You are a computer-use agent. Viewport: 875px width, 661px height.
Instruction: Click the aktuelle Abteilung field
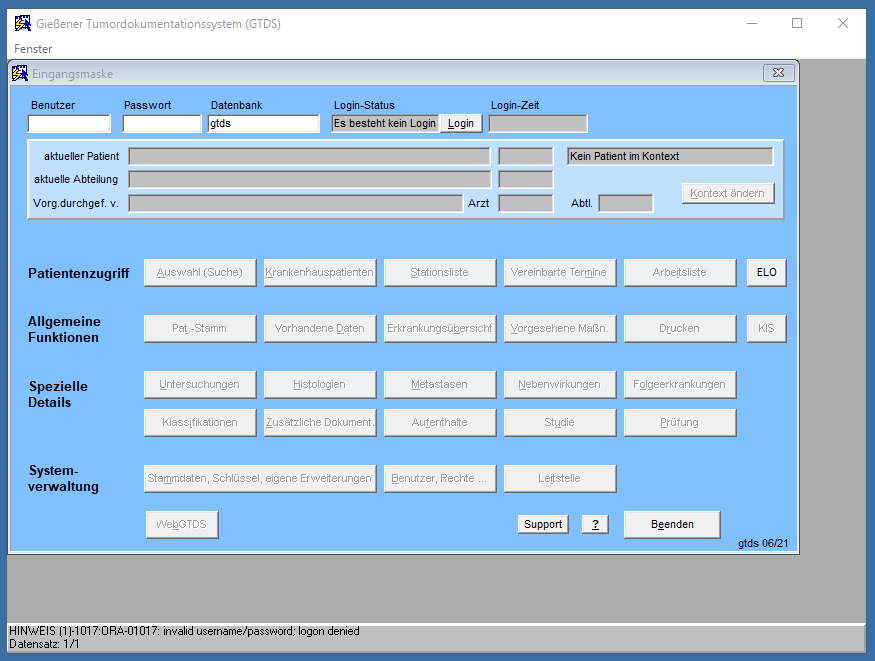(309, 179)
